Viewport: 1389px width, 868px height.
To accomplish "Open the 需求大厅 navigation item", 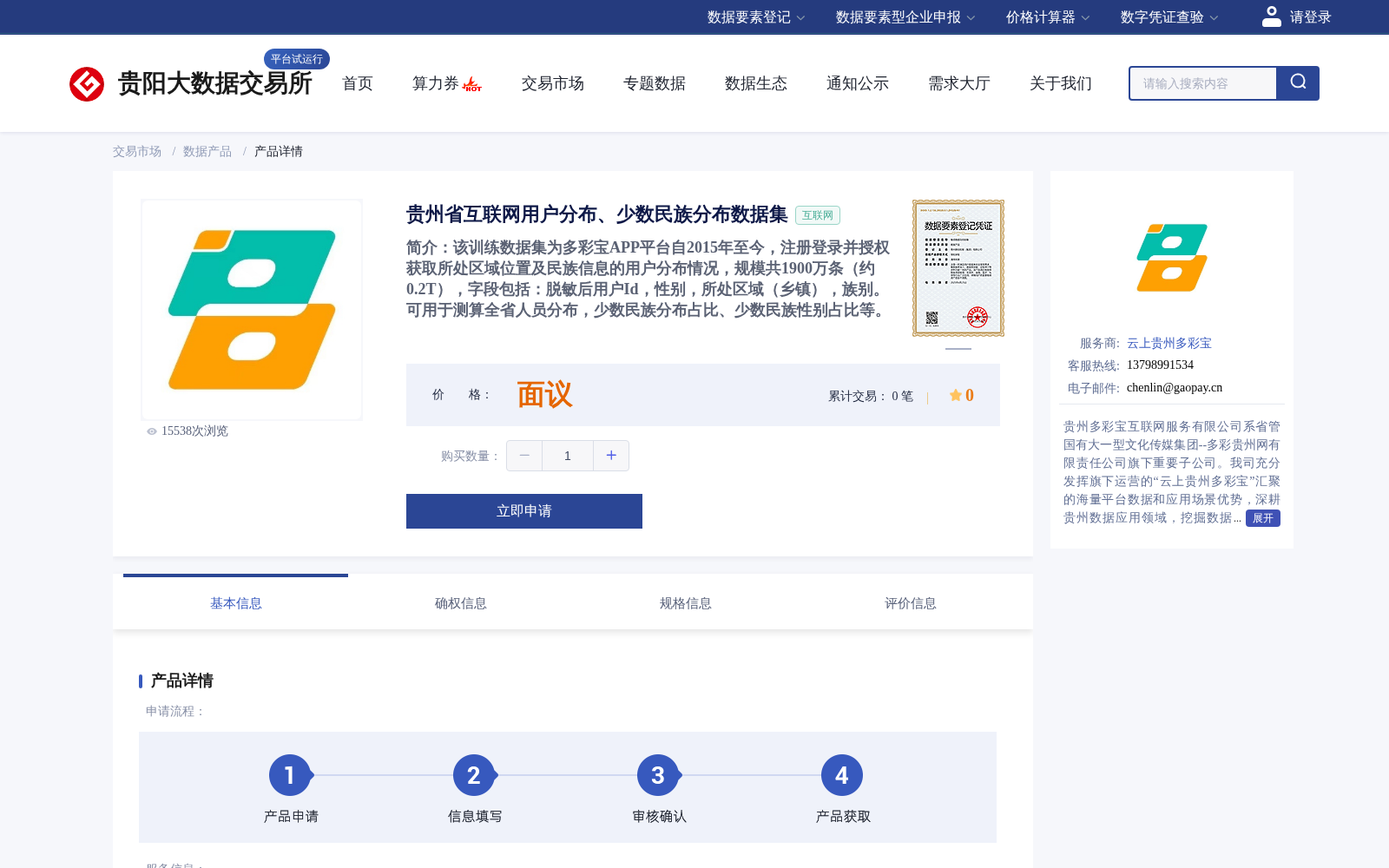I will point(959,83).
